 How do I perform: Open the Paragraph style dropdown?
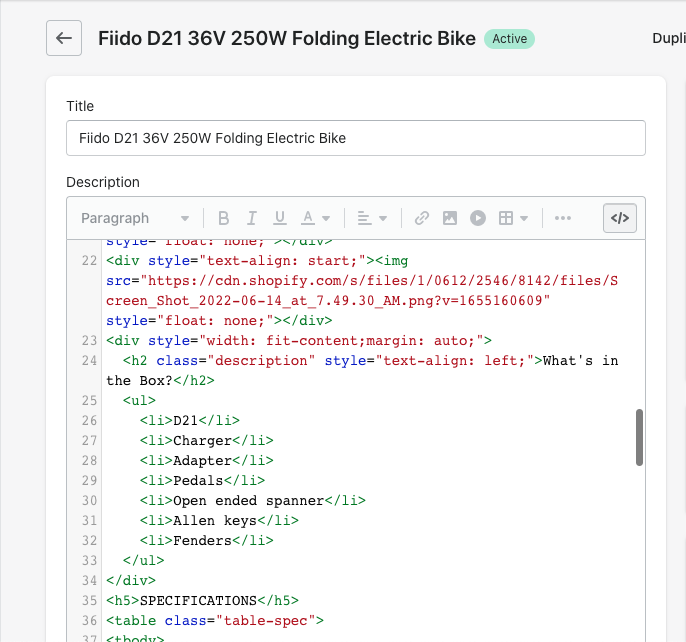click(135, 218)
